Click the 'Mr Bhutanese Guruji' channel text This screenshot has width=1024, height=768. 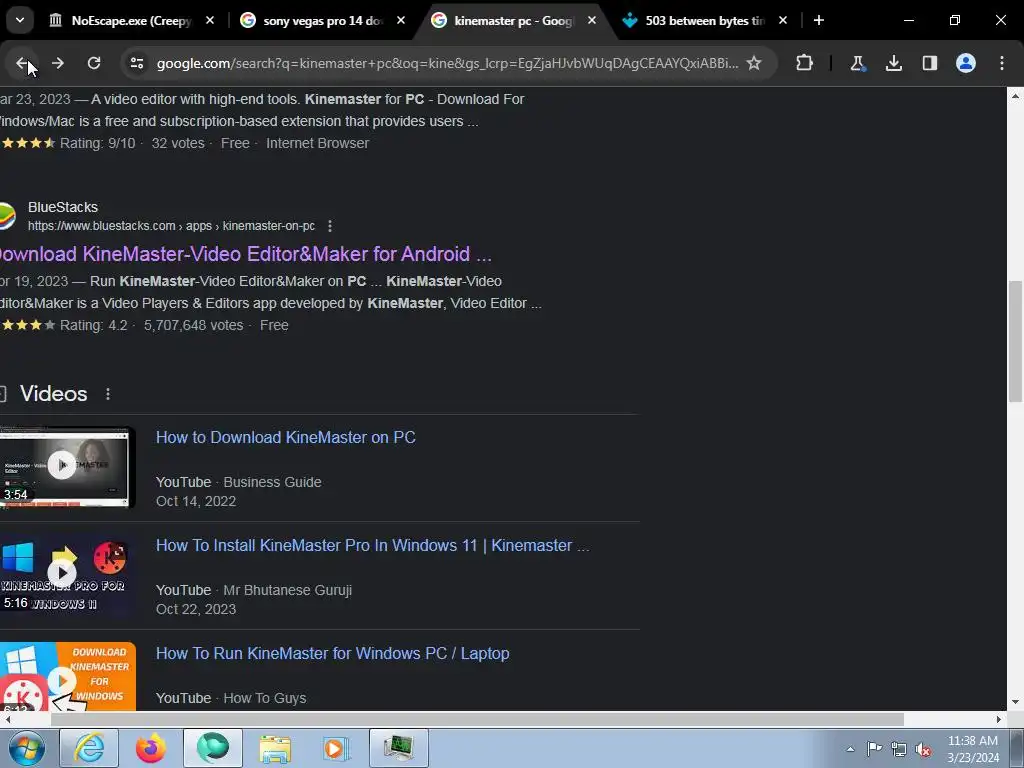tap(287, 590)
